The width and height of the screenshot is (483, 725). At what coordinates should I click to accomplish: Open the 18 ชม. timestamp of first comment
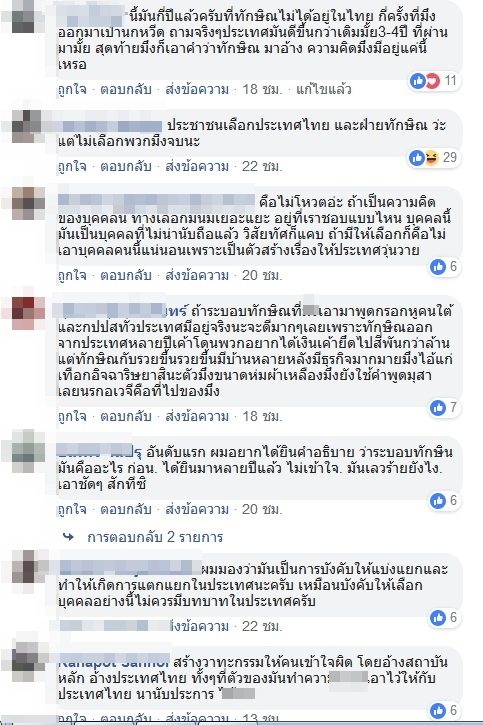coord(262,89)
